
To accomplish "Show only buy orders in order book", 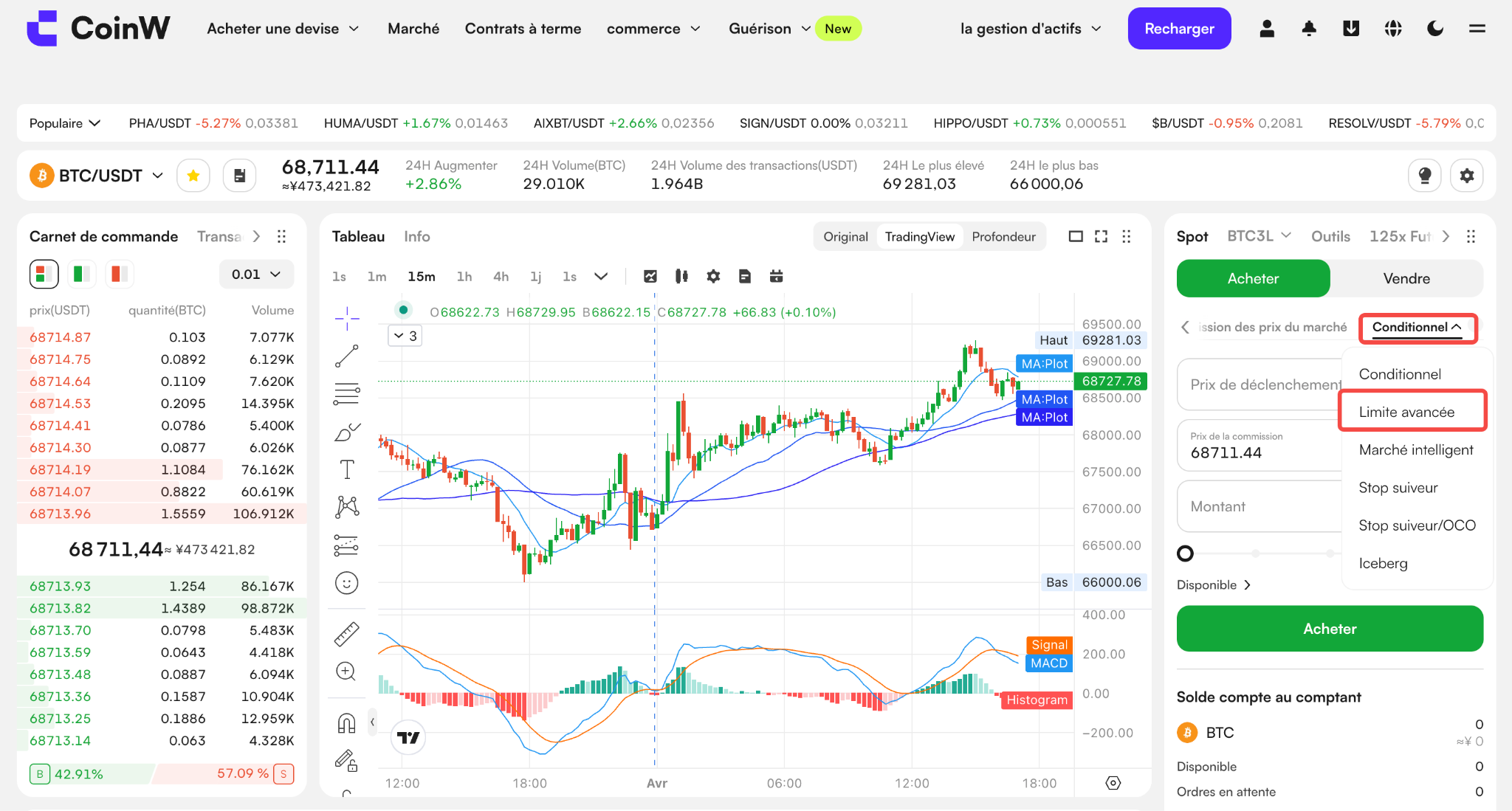I will (81, 275).
